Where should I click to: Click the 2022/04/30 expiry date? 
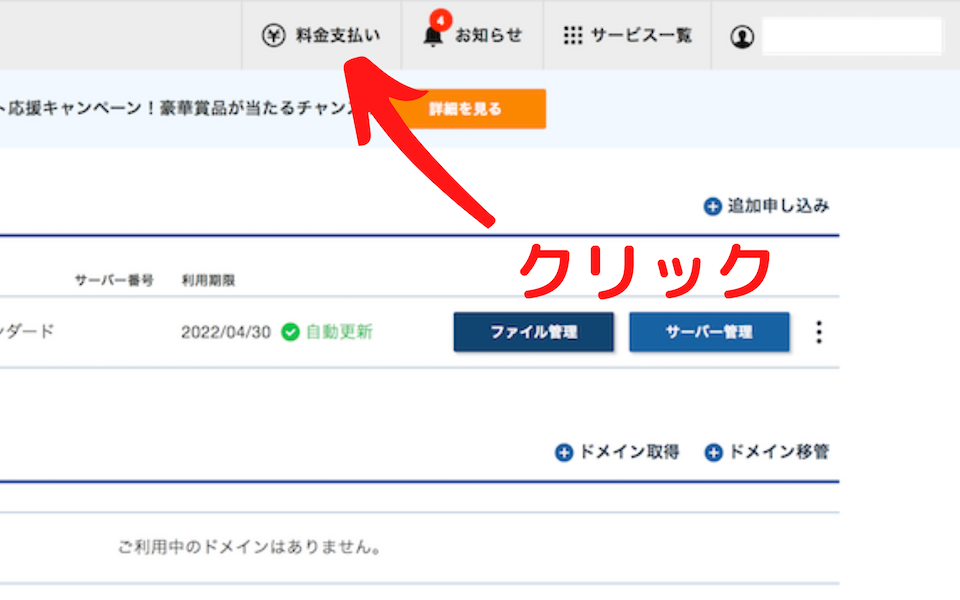click(226, 332)
